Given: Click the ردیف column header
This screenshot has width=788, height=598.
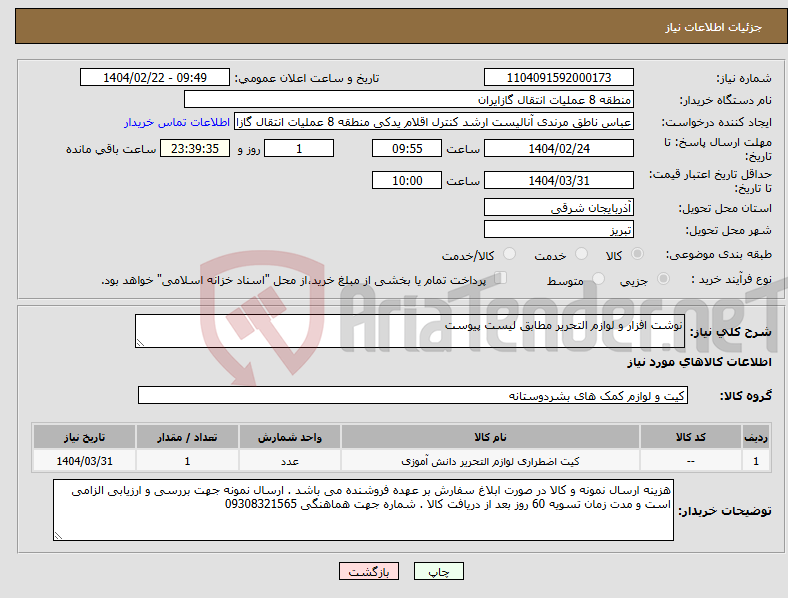Looking at the screenshot, I should coord(756,437).
